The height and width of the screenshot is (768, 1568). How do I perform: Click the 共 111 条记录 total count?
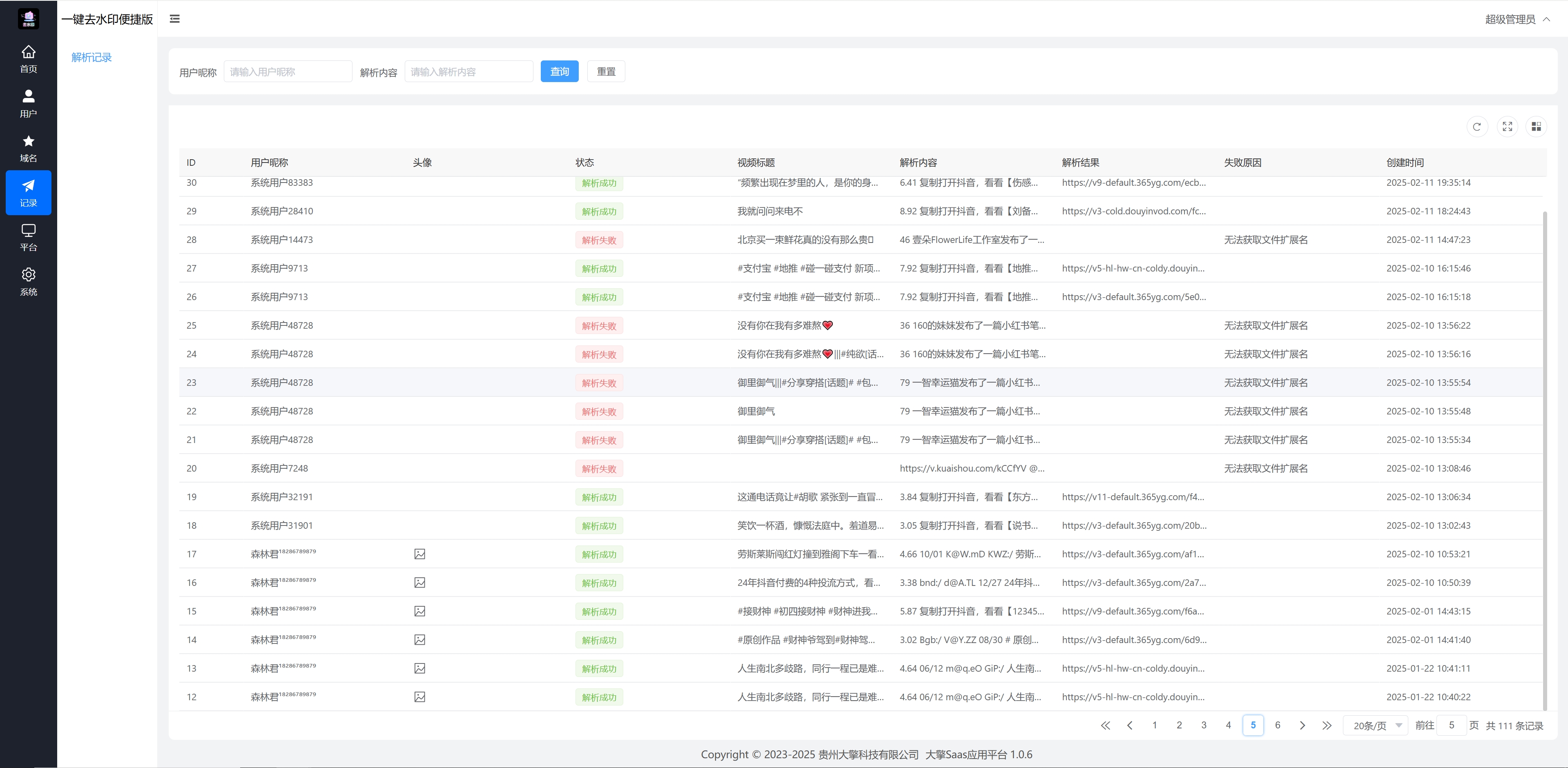[x=1514, y=726]
